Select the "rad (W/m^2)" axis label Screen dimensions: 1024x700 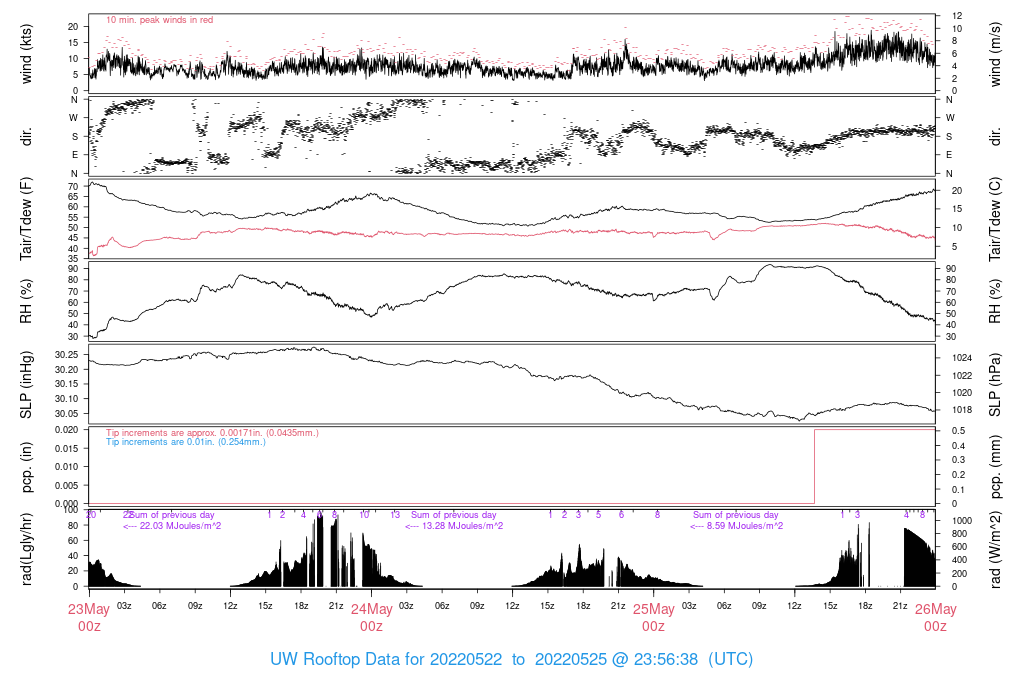[995, 549]
